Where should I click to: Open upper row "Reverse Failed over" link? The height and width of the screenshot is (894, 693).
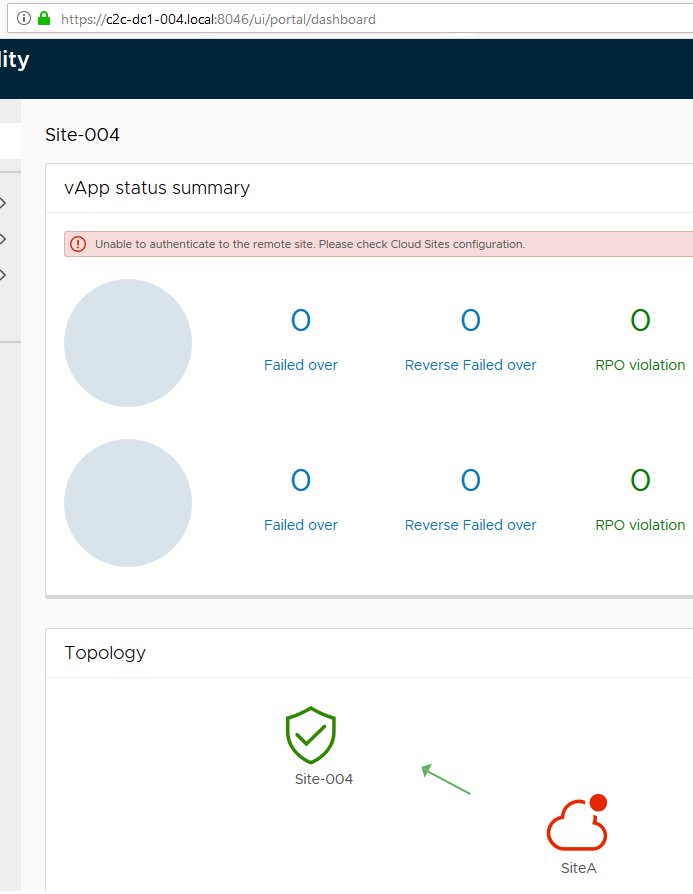tap(470, 365)
